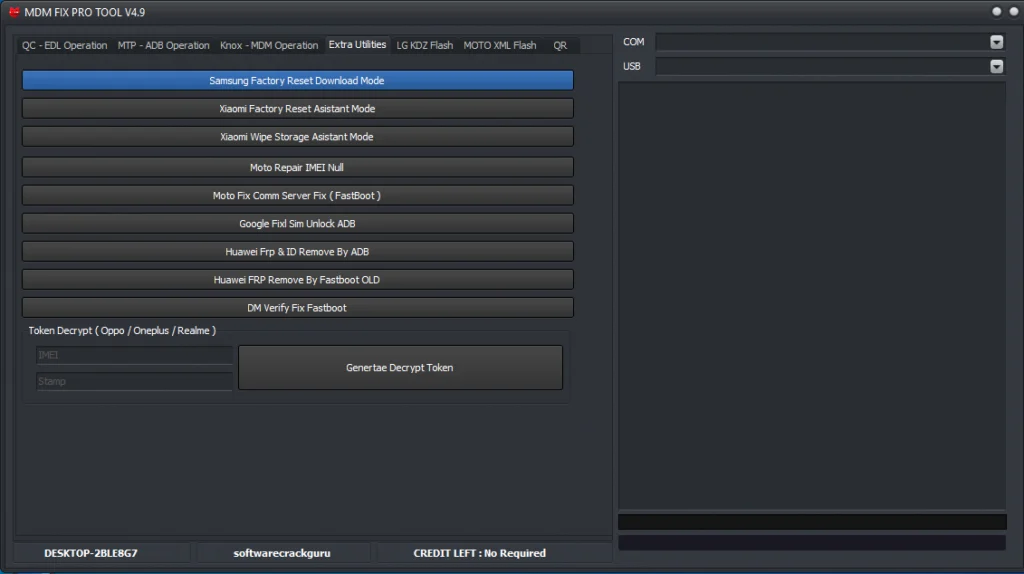Expand the USB device dropdown
The width and height of the screenshot is (1024, 574).
996,67
